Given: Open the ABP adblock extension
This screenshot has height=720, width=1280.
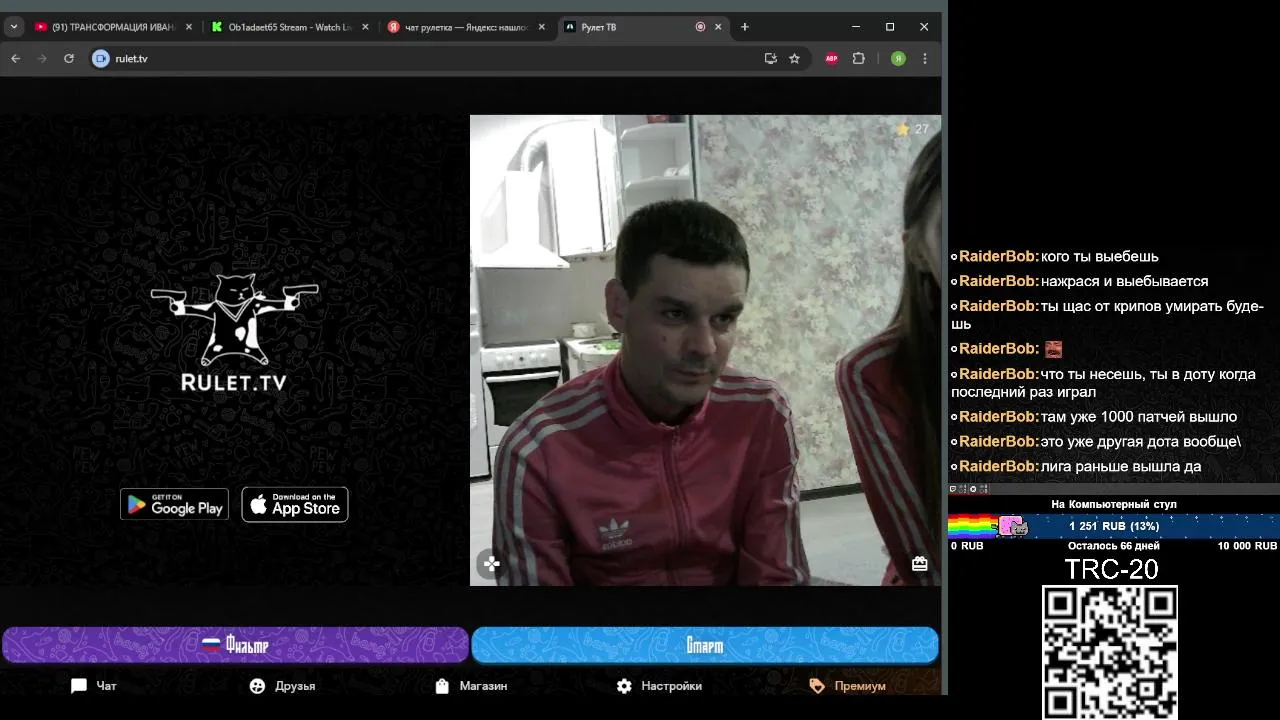Looking at the screenshot, I should click(x=832, y=59).
